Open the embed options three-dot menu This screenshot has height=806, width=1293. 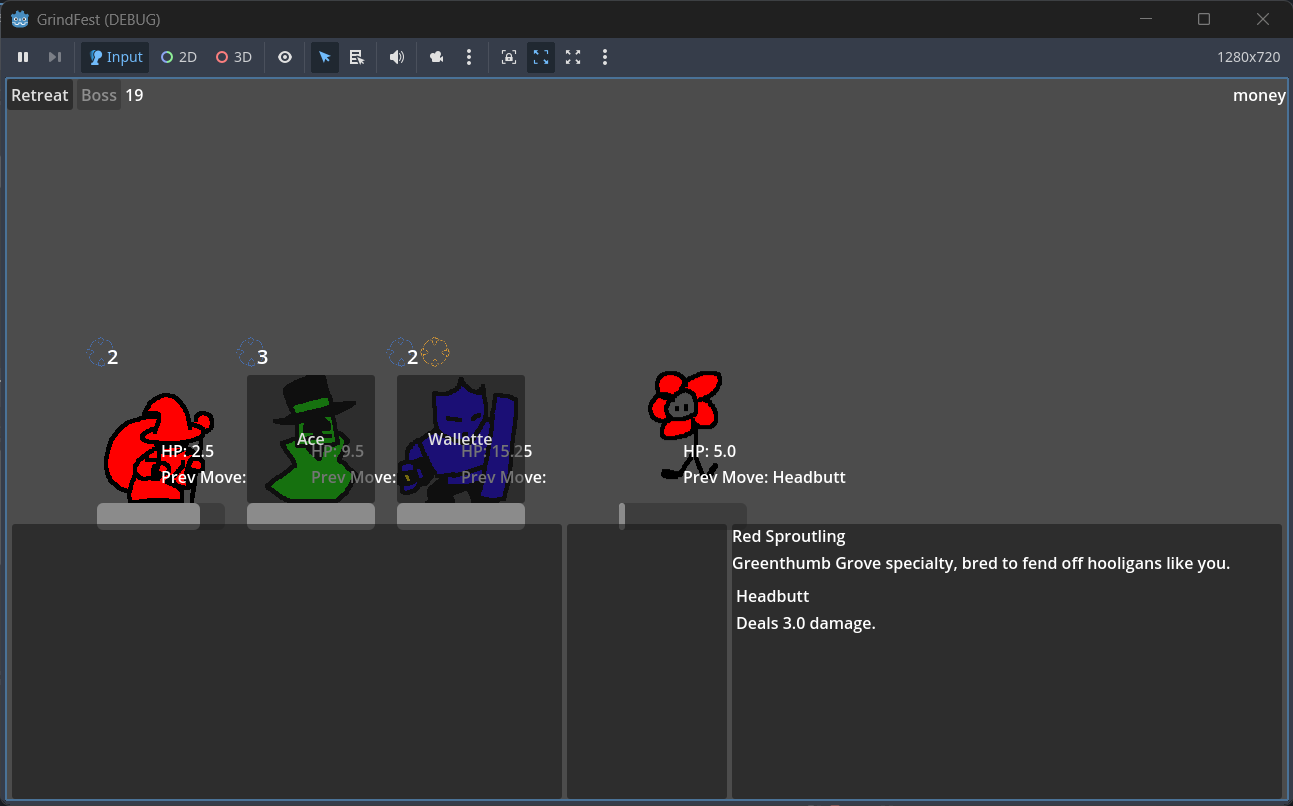coord(605,57)
